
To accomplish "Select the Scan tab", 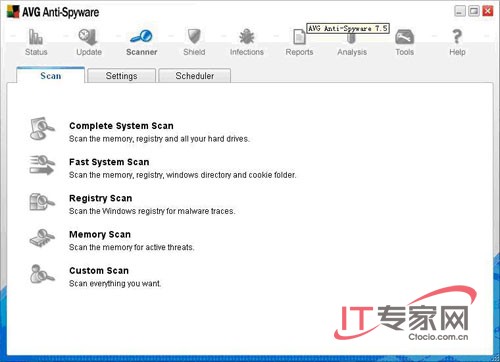I will [51, 75].
